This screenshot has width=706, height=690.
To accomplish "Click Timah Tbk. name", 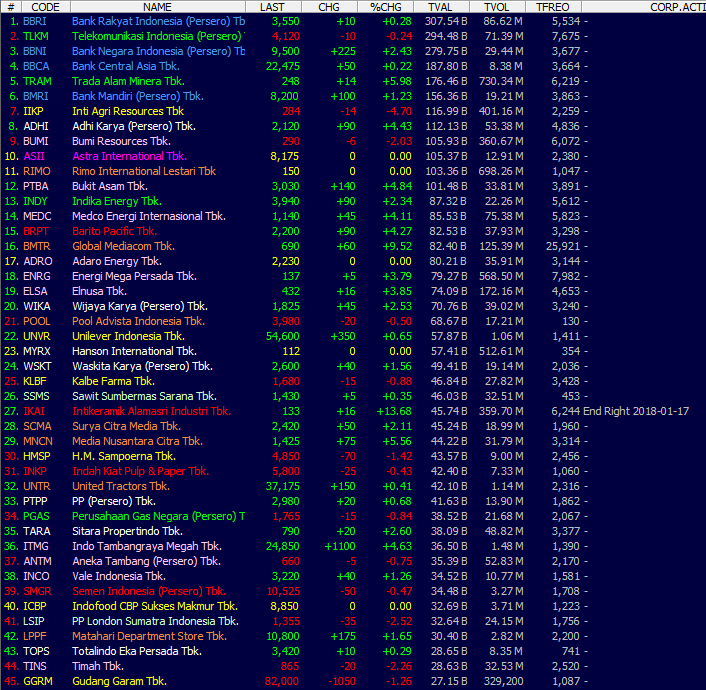I will tap(98, 666).
